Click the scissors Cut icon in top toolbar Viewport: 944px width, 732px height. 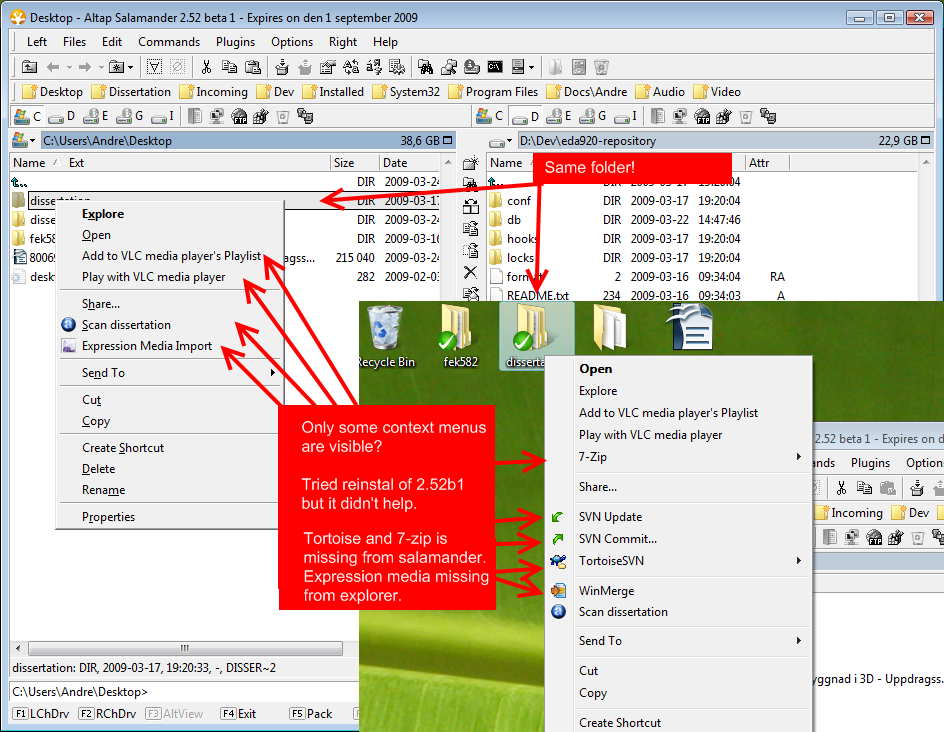point(206,67)
